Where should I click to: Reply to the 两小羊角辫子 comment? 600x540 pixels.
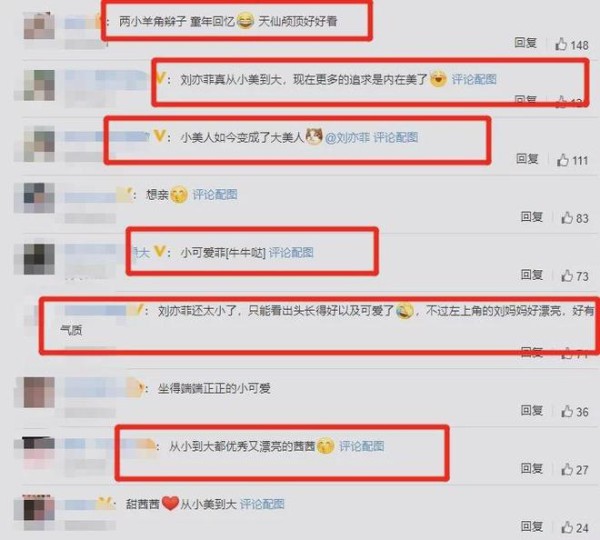525,42
